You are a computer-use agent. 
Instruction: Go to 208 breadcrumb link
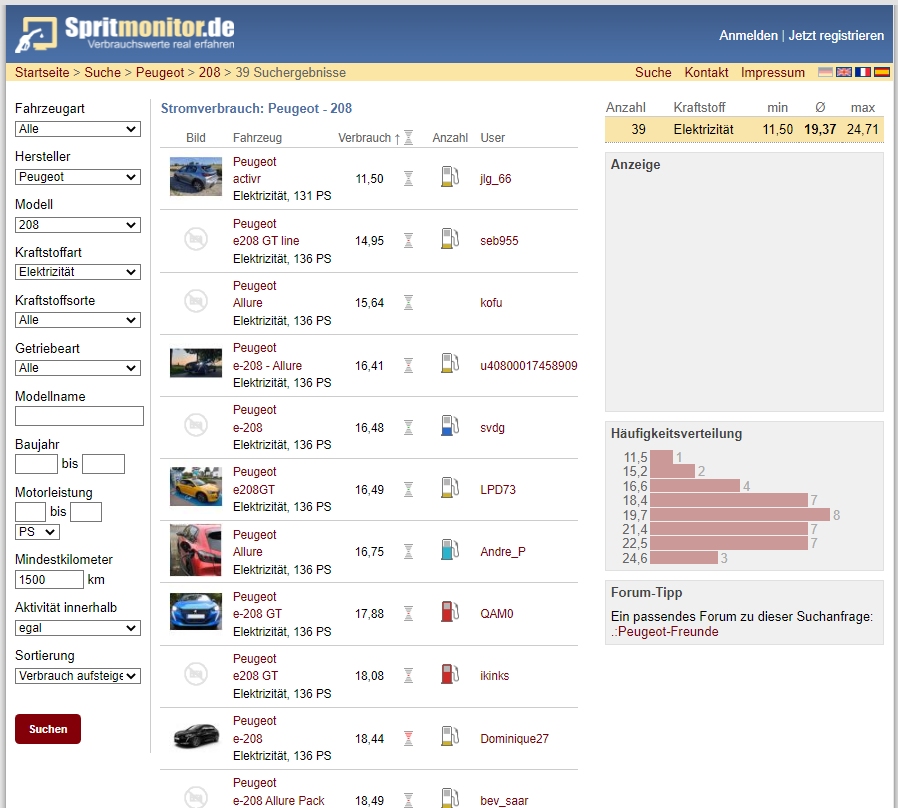point(210,73)
